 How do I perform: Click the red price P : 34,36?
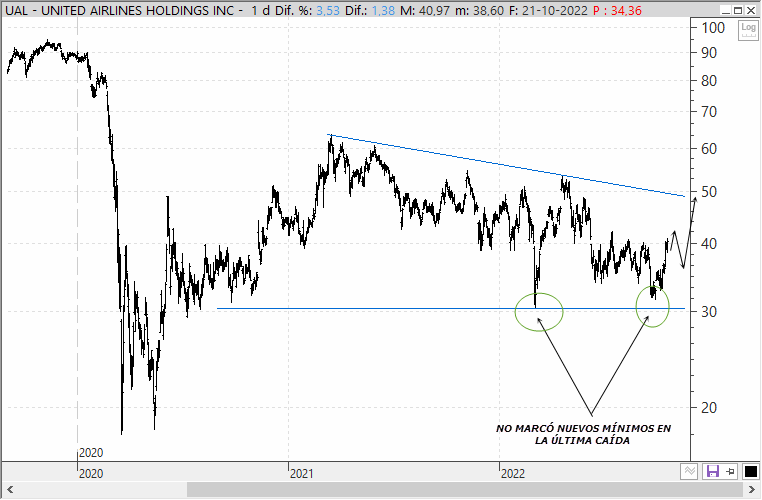point(618,10)
